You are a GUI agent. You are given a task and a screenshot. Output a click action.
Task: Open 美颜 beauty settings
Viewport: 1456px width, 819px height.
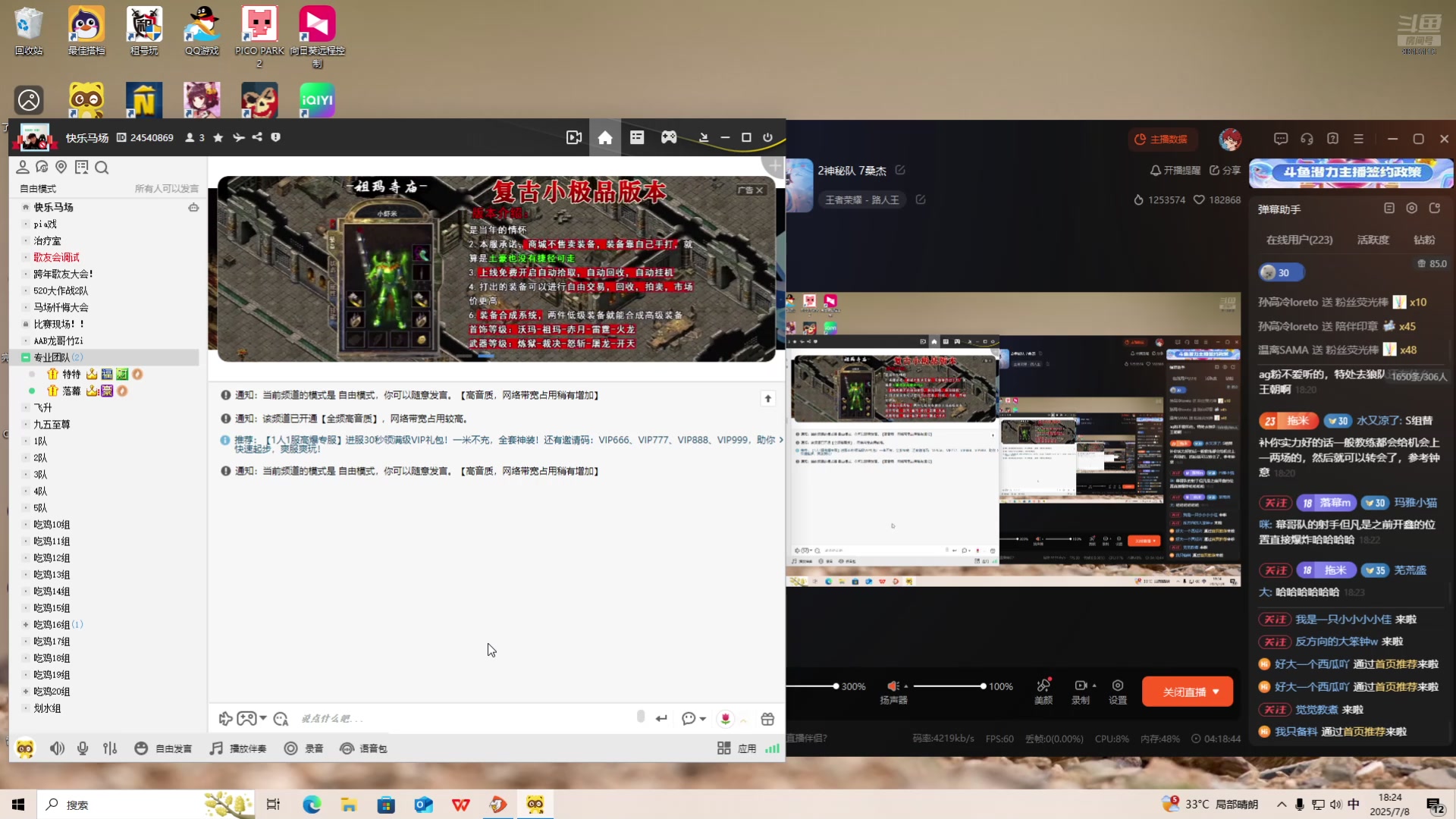coord(1043,692)
